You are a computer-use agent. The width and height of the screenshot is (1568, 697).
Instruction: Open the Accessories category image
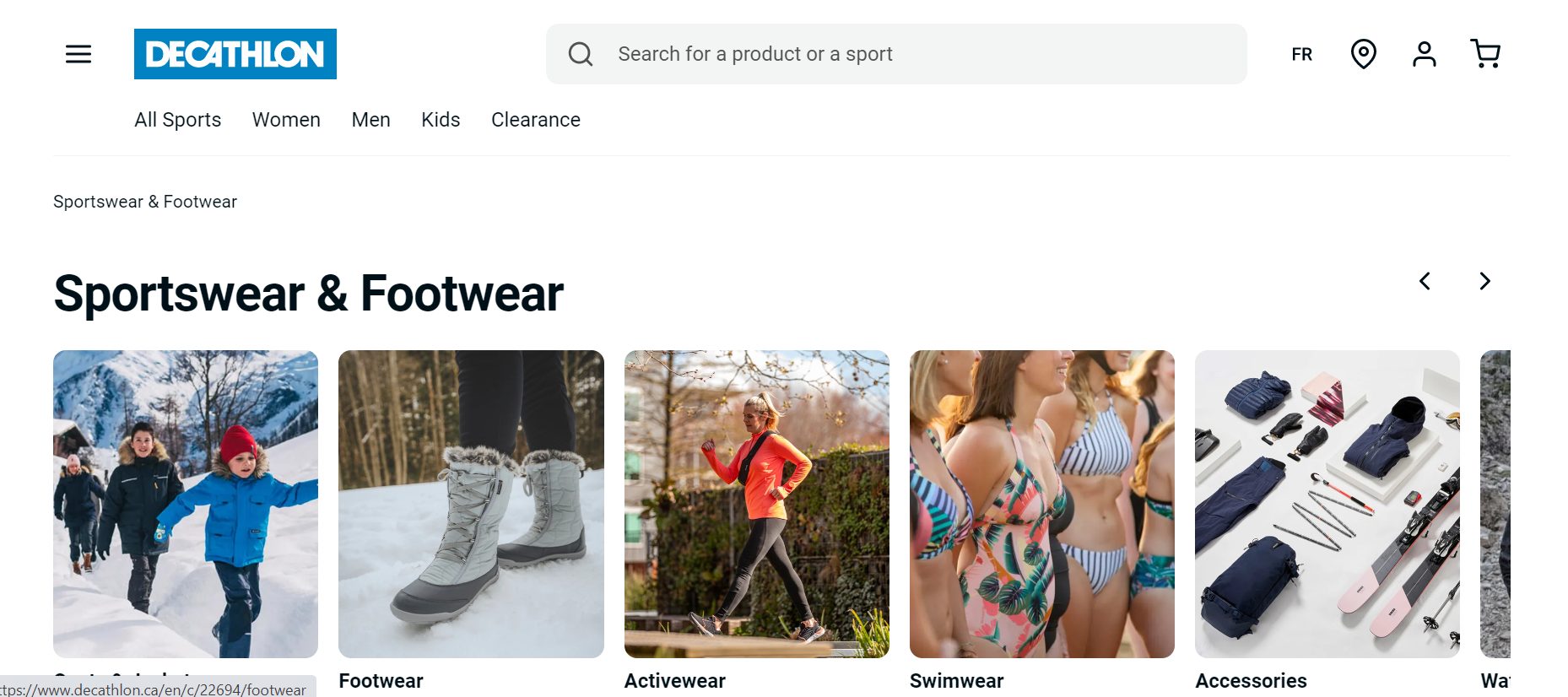point(1327,504)
